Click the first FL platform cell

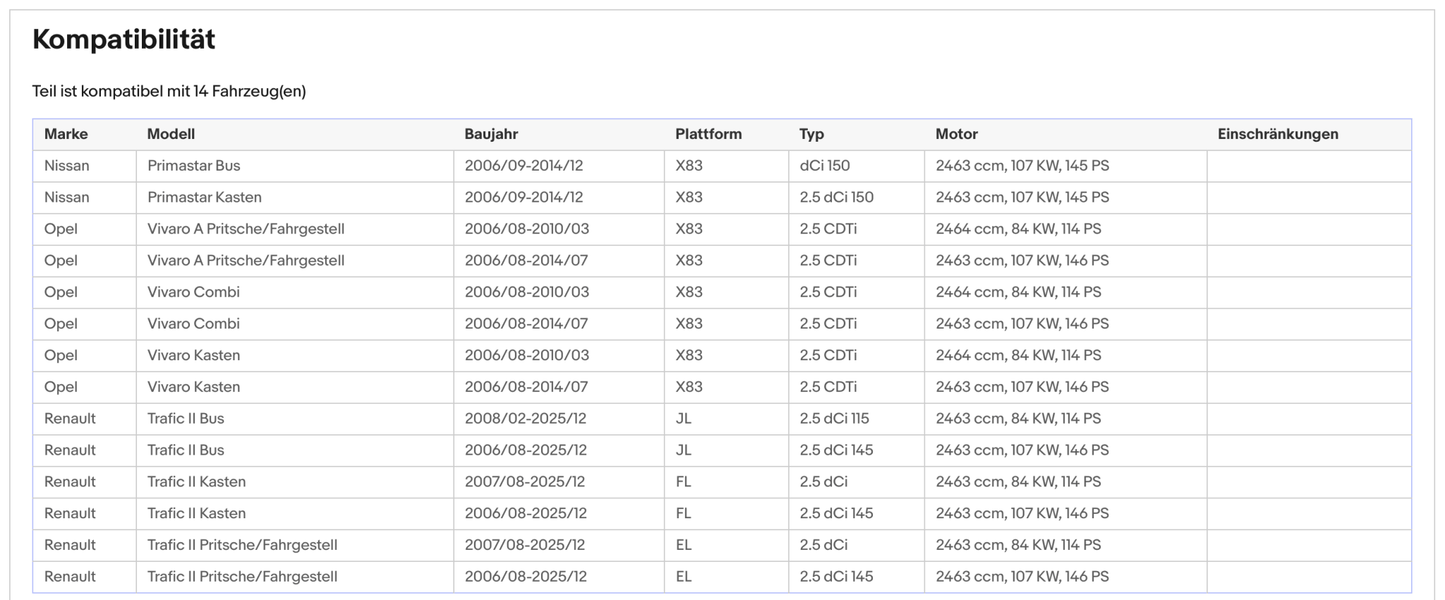[683, 481]
